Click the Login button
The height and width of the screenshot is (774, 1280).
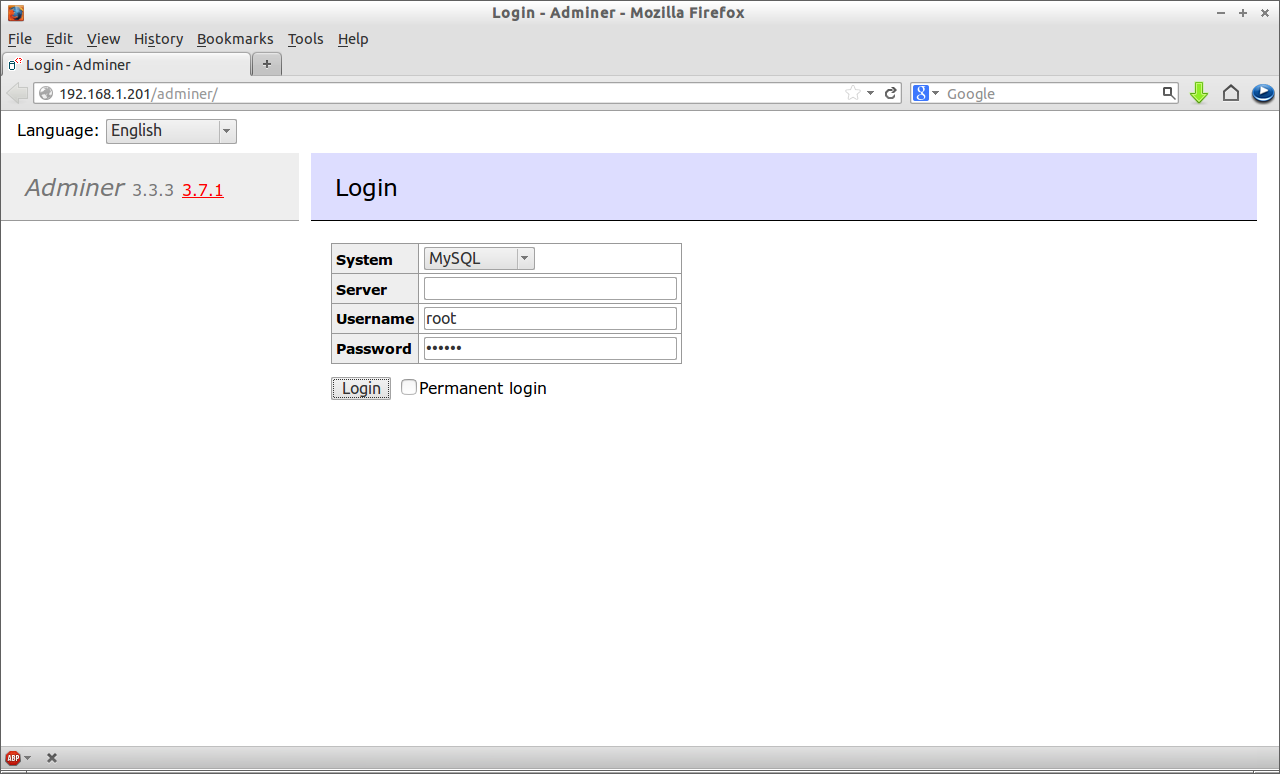pos(361,388)
